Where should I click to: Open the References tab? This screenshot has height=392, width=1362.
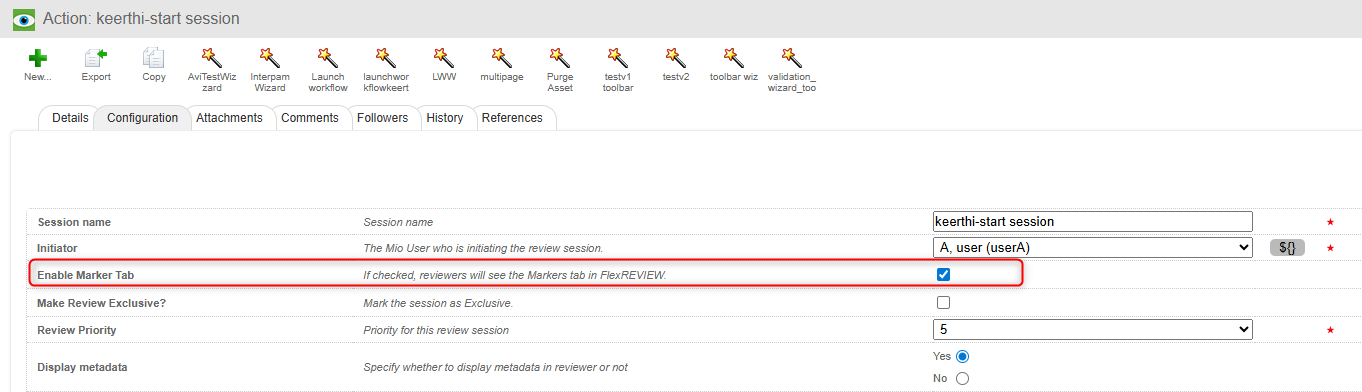click(512, 118)
